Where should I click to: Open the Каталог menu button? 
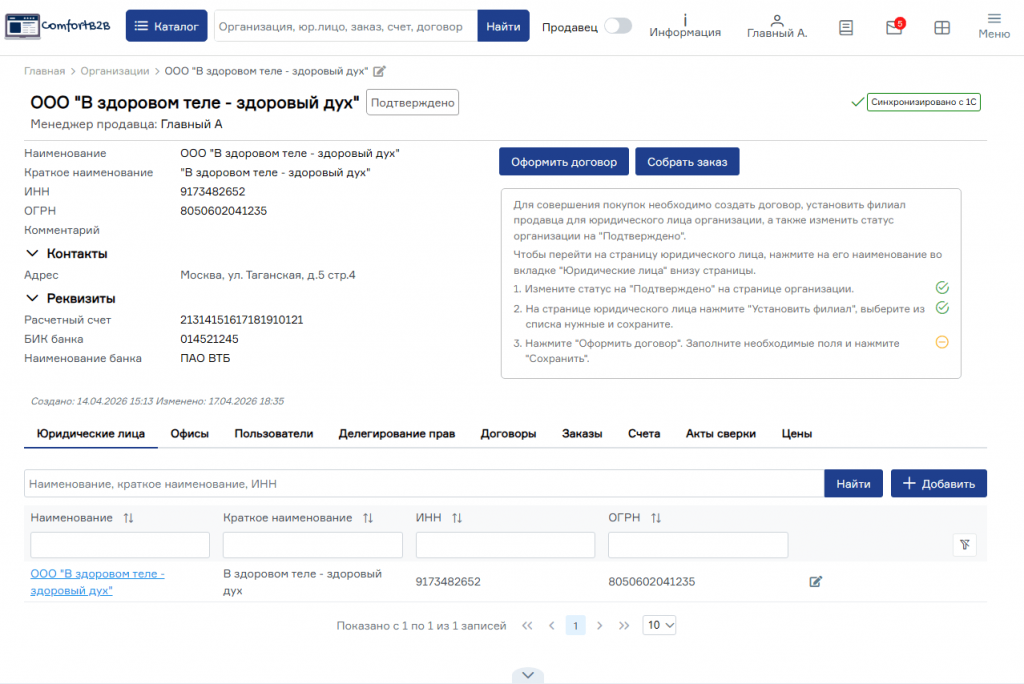point(167,26)
